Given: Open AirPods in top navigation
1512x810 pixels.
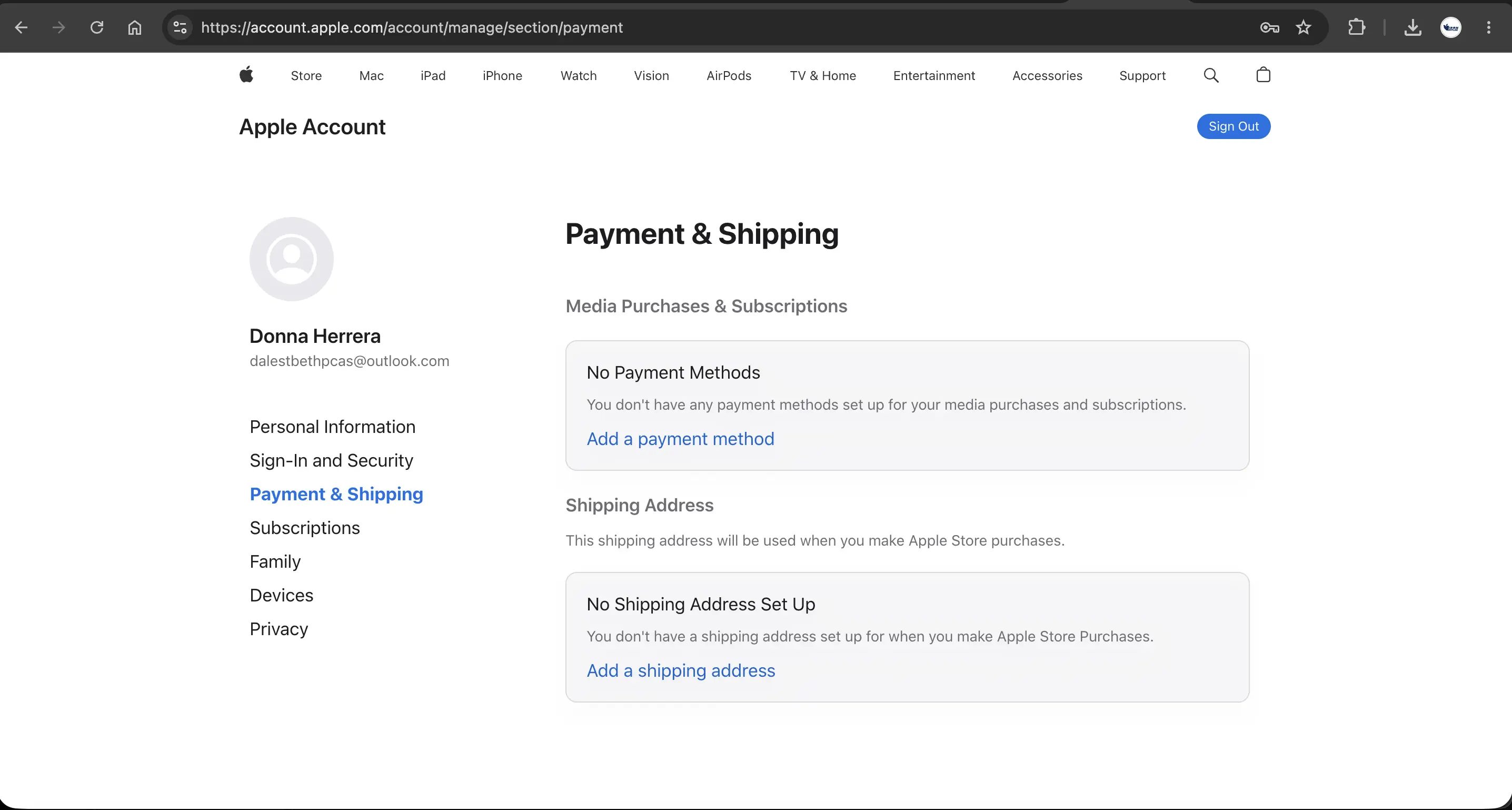Looking at the screenshot, I should click(x=729, y=76).
